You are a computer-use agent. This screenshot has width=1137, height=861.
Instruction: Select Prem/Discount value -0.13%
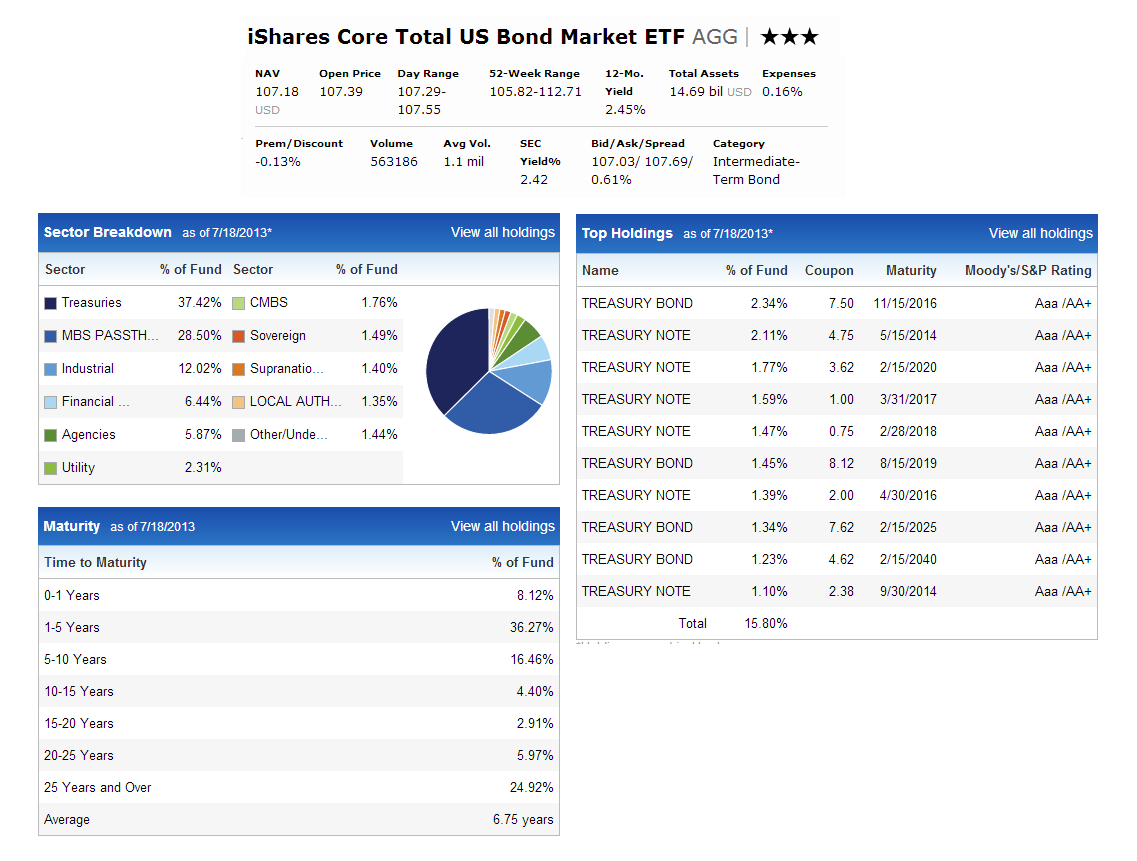pyautogui.click(x=278, y=161)
